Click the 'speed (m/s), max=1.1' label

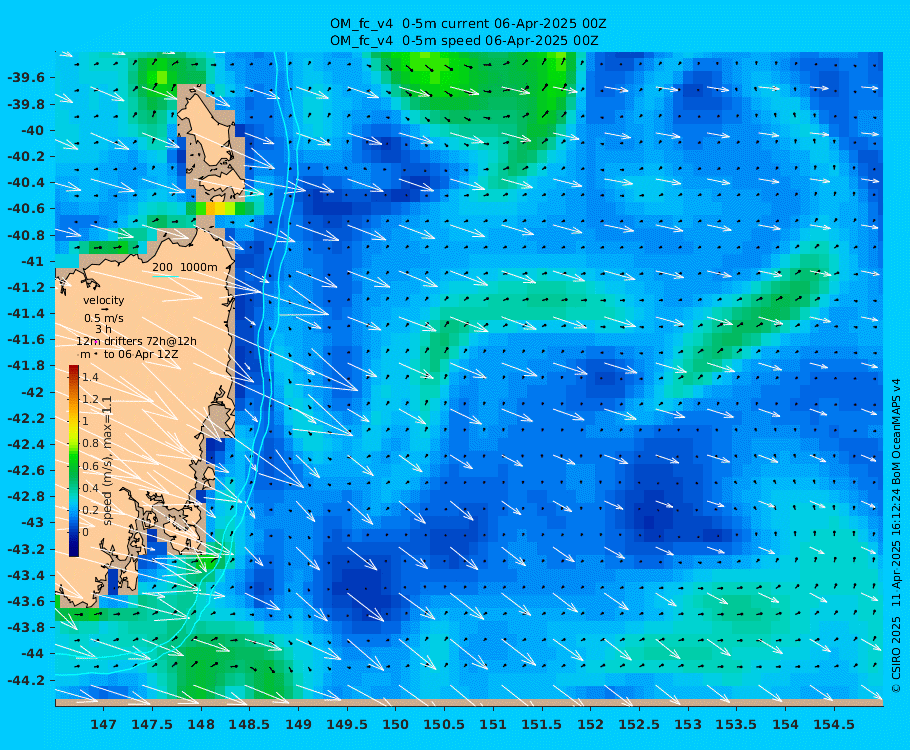(107, 460)
